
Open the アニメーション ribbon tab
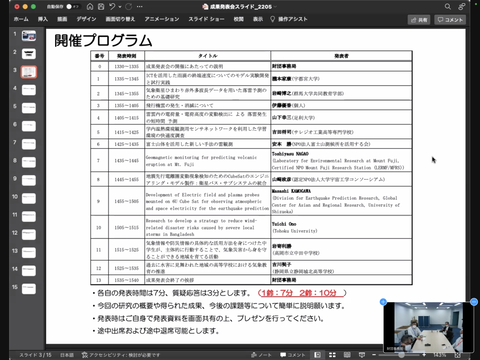point(162,19)
